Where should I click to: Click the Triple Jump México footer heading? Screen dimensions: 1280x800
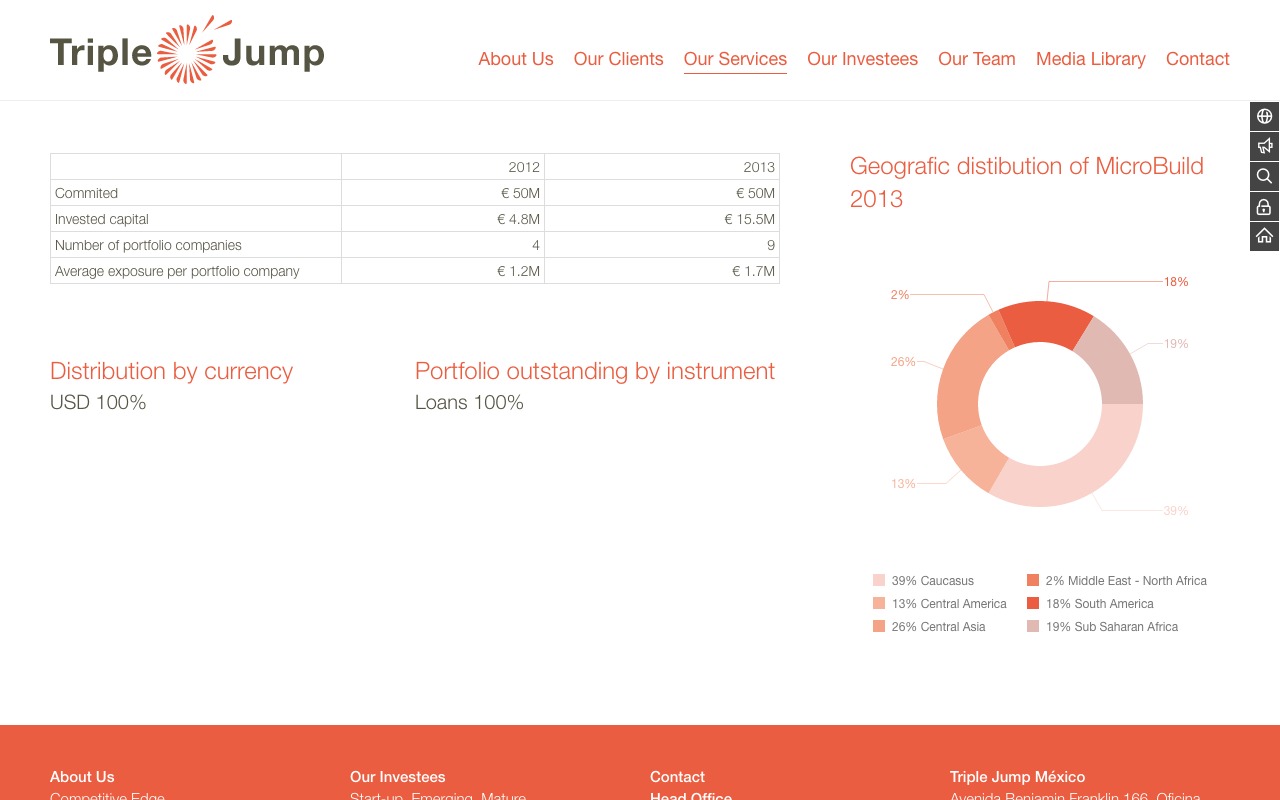[x=1017, y=777]
